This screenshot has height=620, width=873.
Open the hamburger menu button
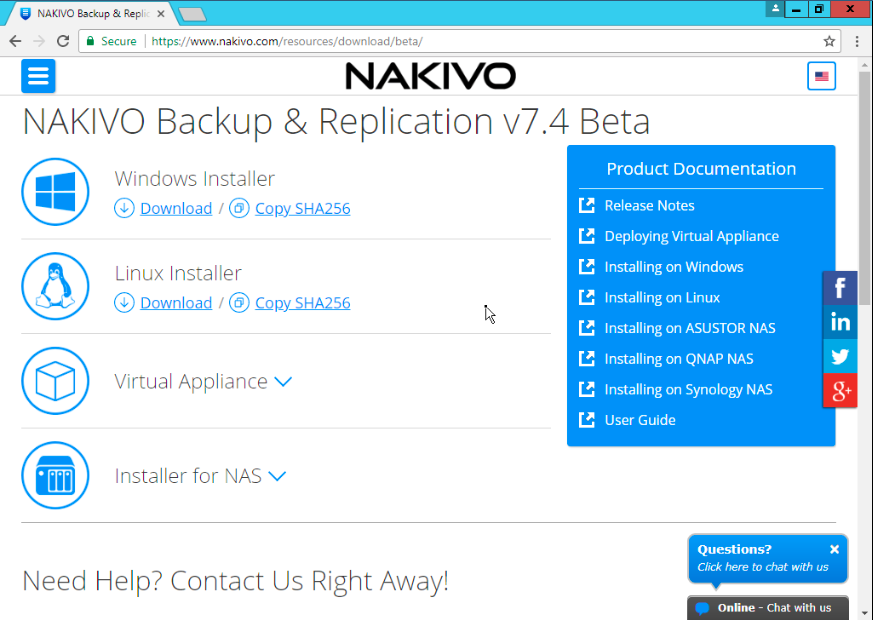click(38, 76)
